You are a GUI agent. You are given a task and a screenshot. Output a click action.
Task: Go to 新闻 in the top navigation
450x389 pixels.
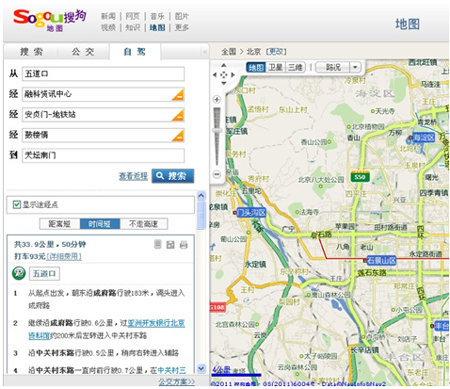(108, 16)
